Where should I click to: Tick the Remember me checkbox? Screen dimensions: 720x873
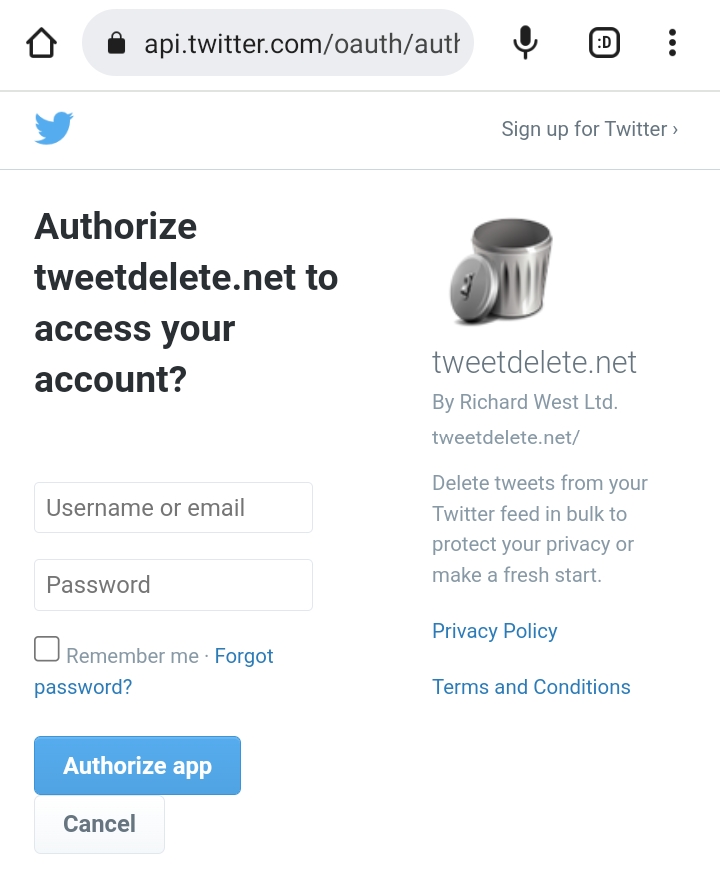pyautogui.click(x=47, y=649)
